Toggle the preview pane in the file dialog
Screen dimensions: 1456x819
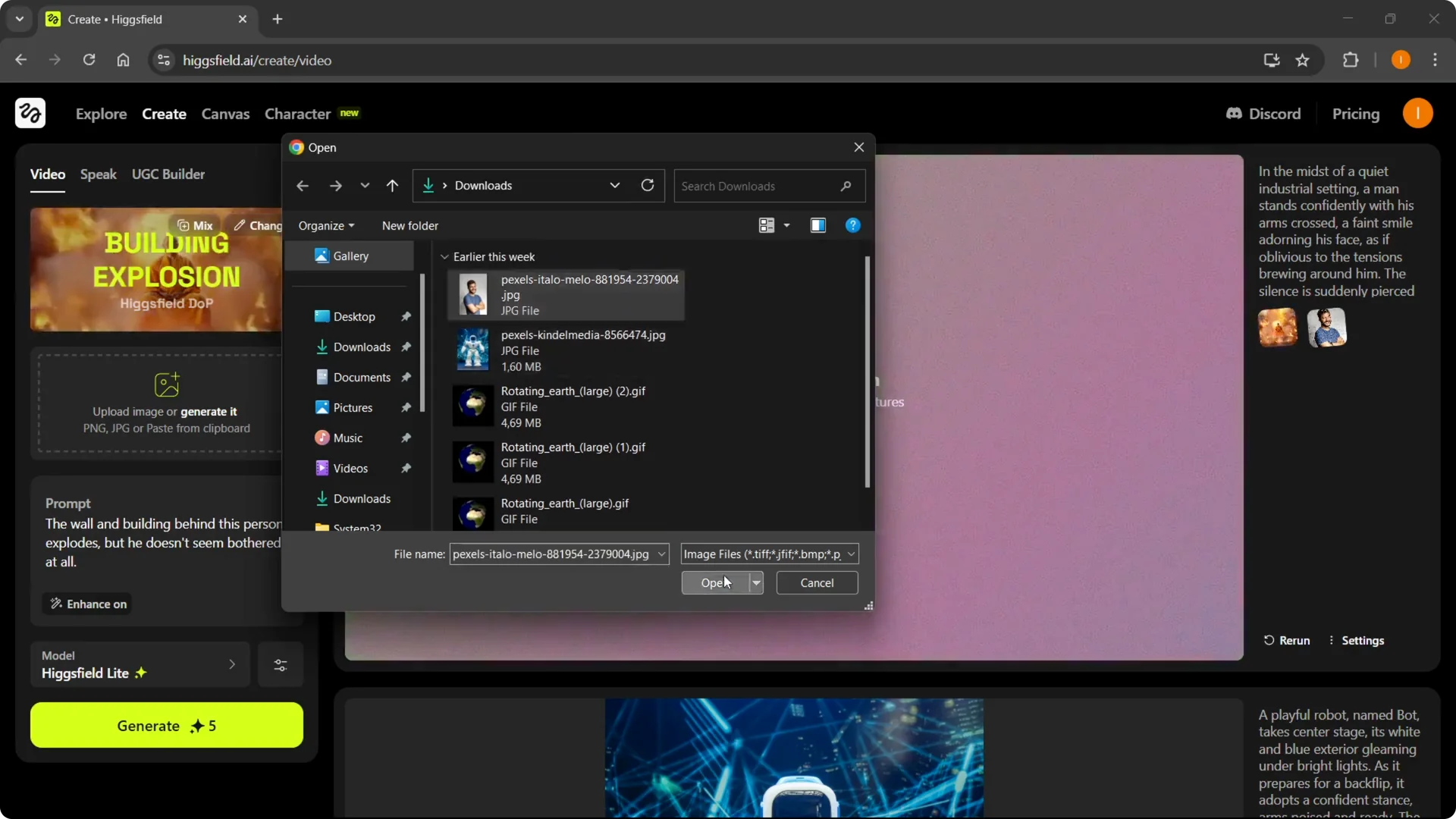click(818, 225)
